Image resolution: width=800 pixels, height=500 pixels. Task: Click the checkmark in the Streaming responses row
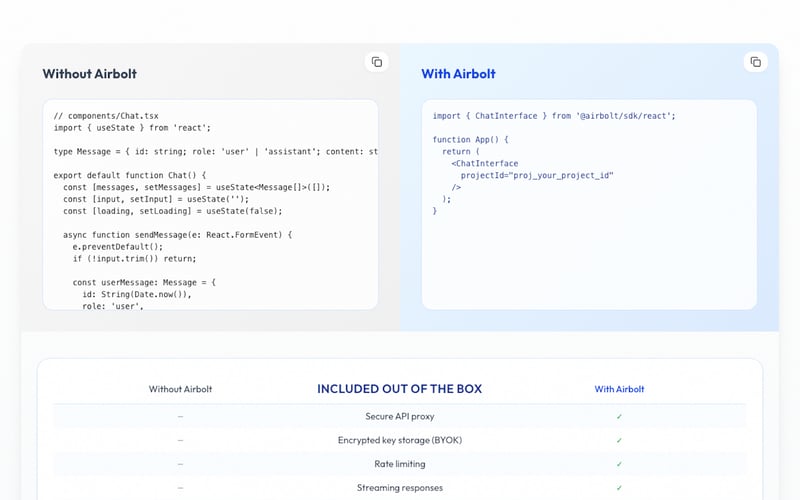619,488
